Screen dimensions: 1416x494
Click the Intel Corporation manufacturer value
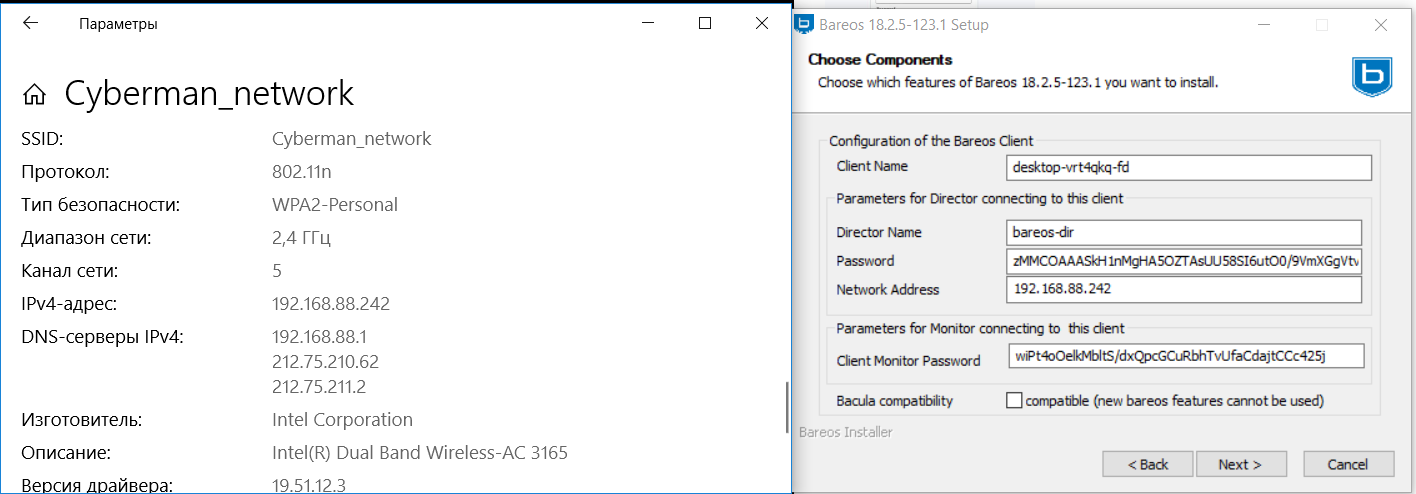[x=342, y=420]
